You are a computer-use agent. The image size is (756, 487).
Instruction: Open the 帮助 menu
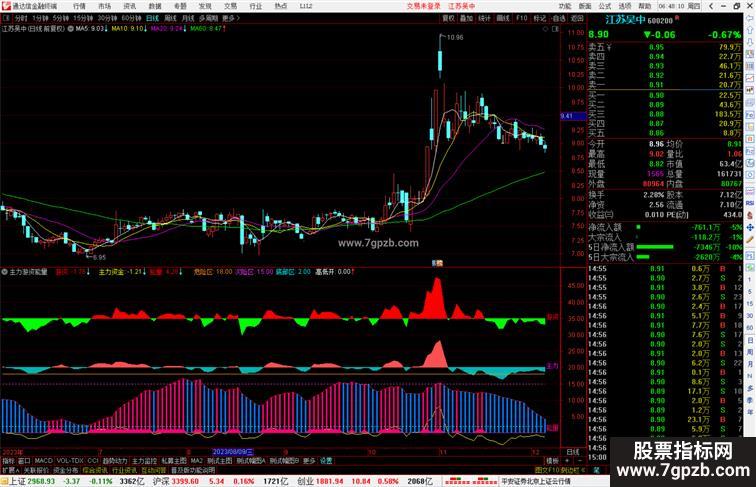(645, 6)
